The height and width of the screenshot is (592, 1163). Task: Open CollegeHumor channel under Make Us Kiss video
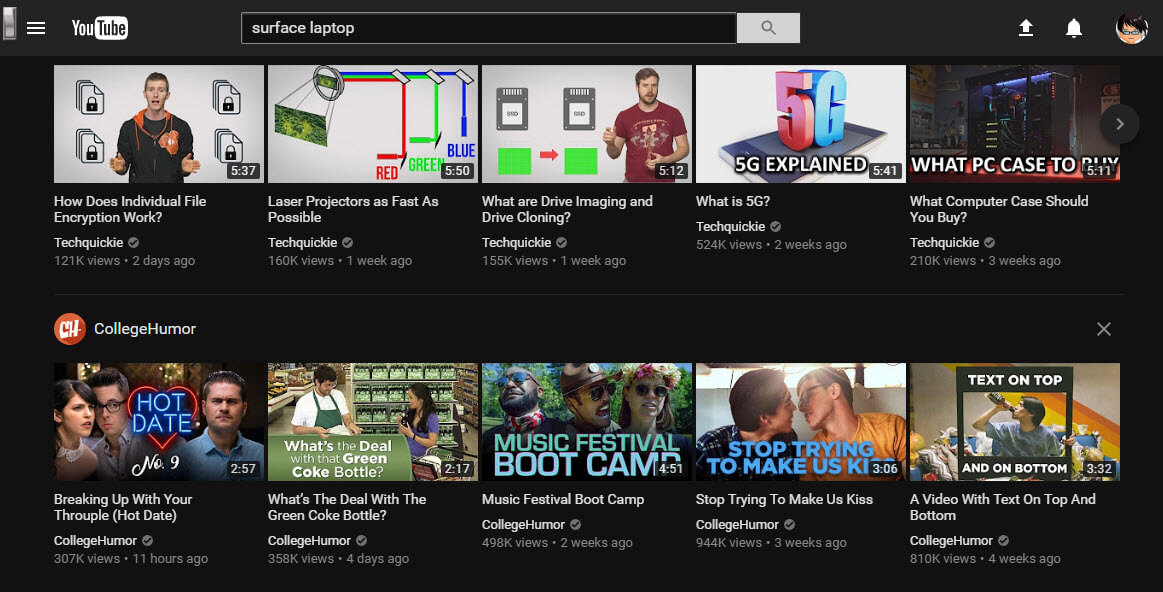pos(737,524)
